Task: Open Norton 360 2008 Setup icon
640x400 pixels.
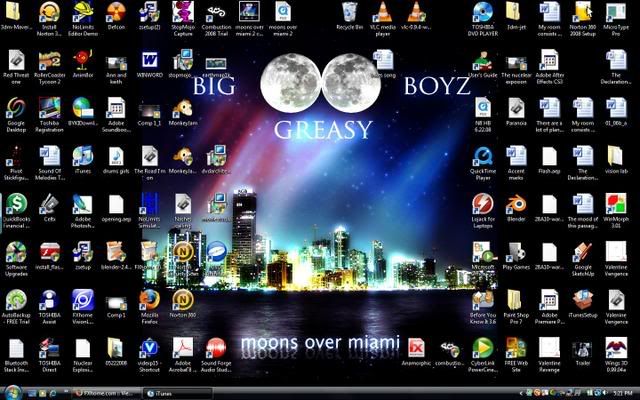Action: [583, 19]
